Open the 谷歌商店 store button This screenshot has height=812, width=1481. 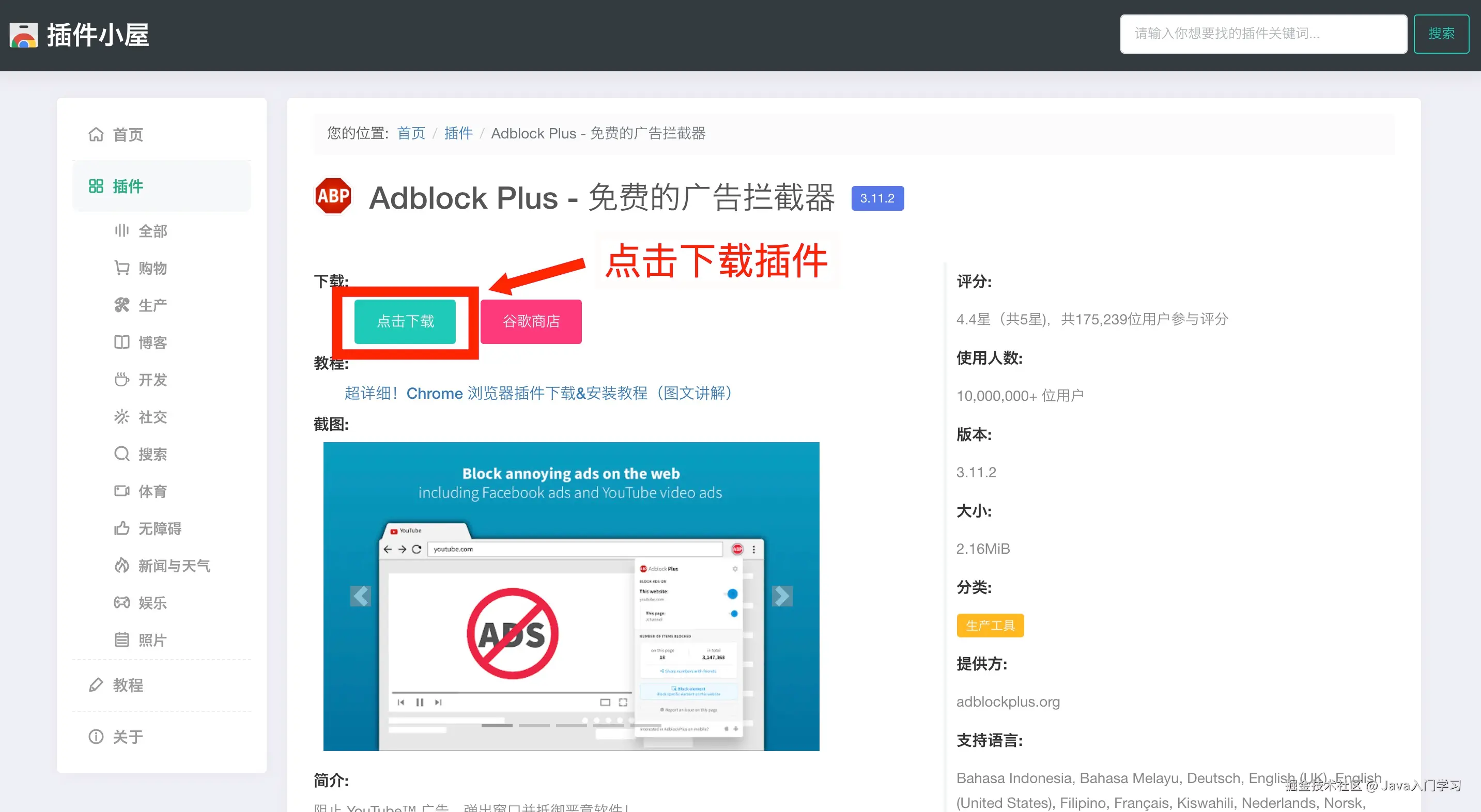coord(531,321)
